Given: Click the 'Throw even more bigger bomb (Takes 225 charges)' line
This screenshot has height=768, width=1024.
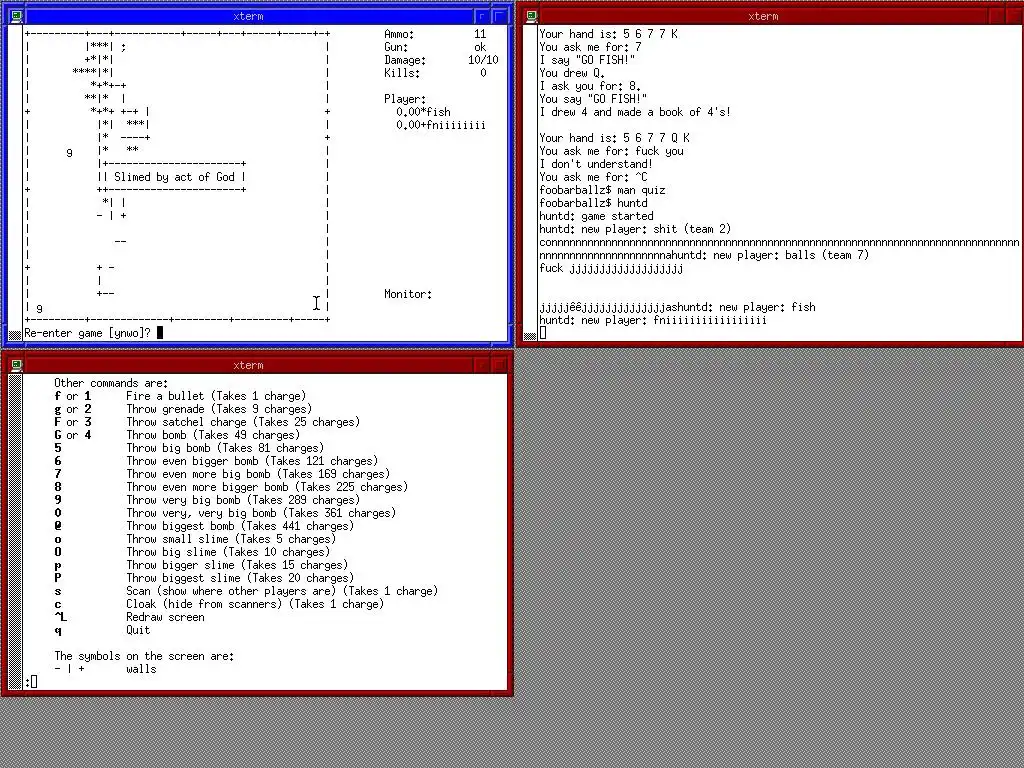Looking at the screenshot, I should [x=267, y=487].
